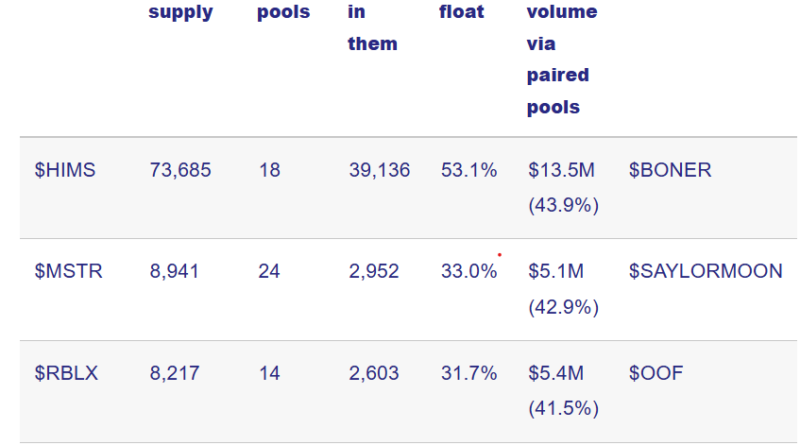Viewport: 800px width, 445px height.
Task: Click the 'in them' column header
Action: click(372, 28)
